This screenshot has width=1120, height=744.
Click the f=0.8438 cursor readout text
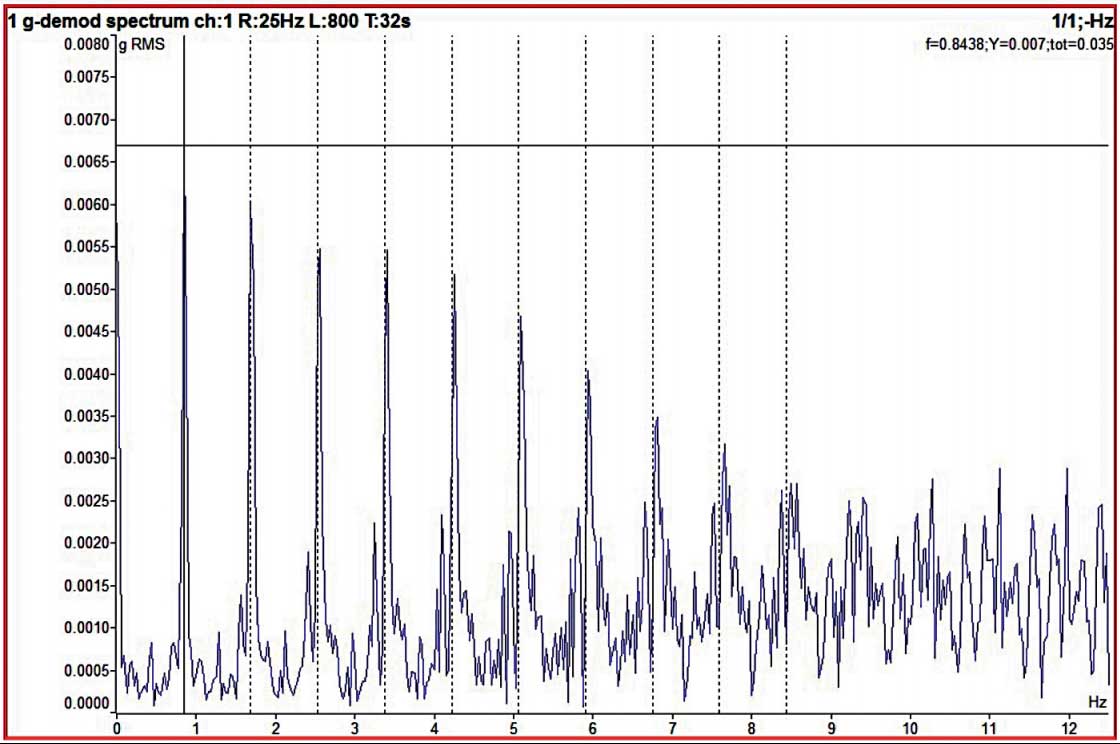[x=1019, y=44]
